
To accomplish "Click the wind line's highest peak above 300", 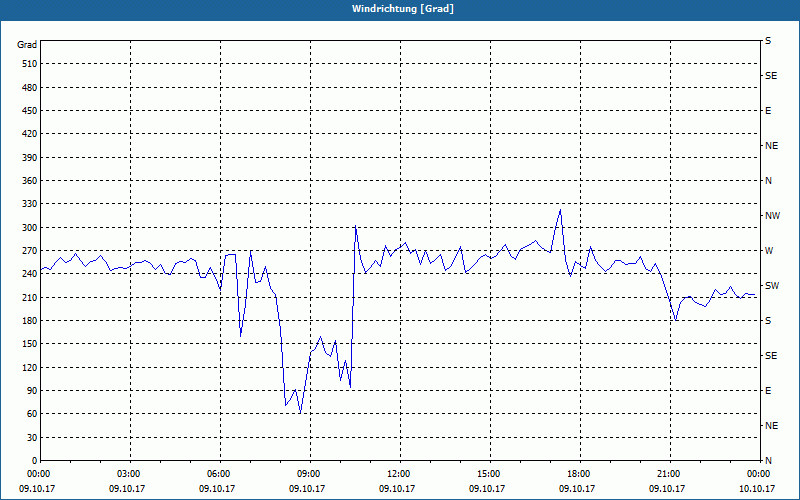I will 560,210.
